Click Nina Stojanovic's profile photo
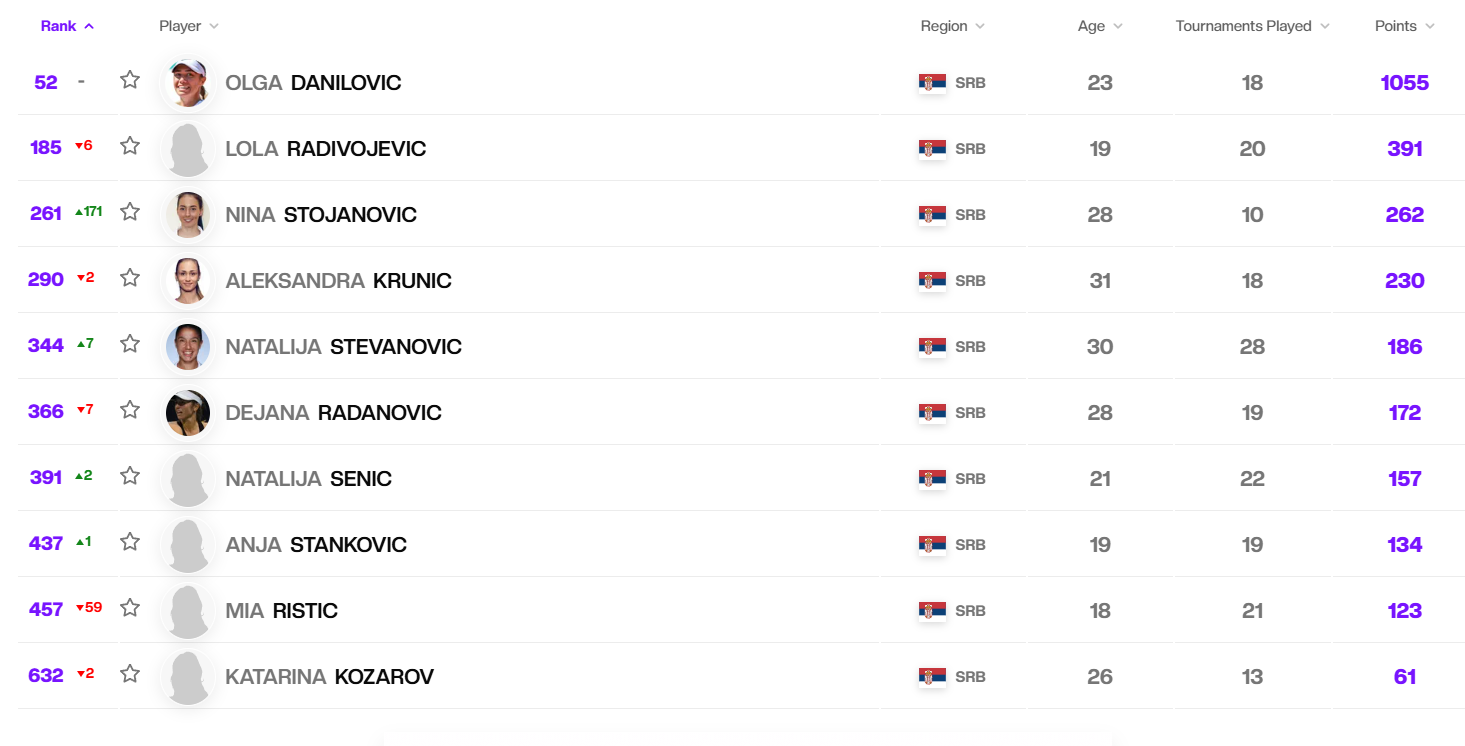 coord(188,214)
